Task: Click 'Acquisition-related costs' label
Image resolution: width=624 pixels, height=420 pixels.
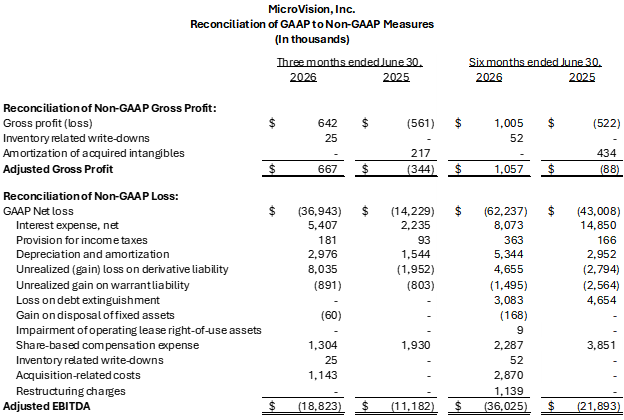Action: (x=78, y=375)
